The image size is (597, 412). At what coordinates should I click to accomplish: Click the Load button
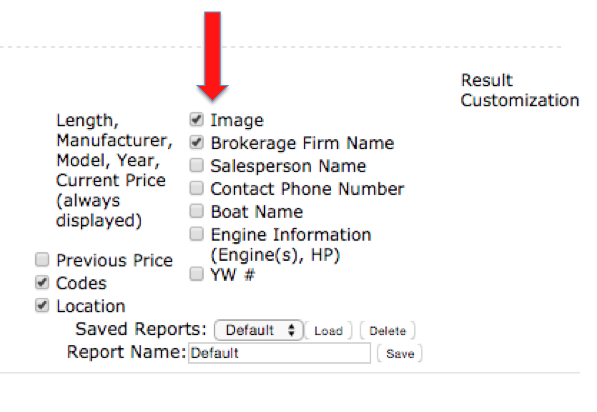328,331
